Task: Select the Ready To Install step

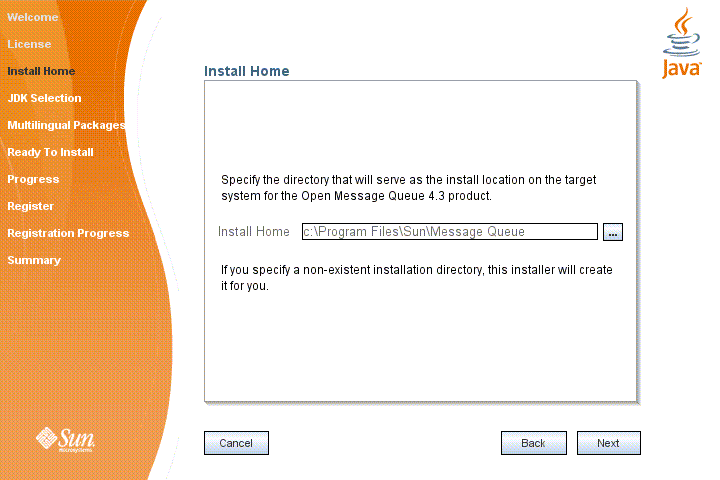Action: click(x=50, y=152)
